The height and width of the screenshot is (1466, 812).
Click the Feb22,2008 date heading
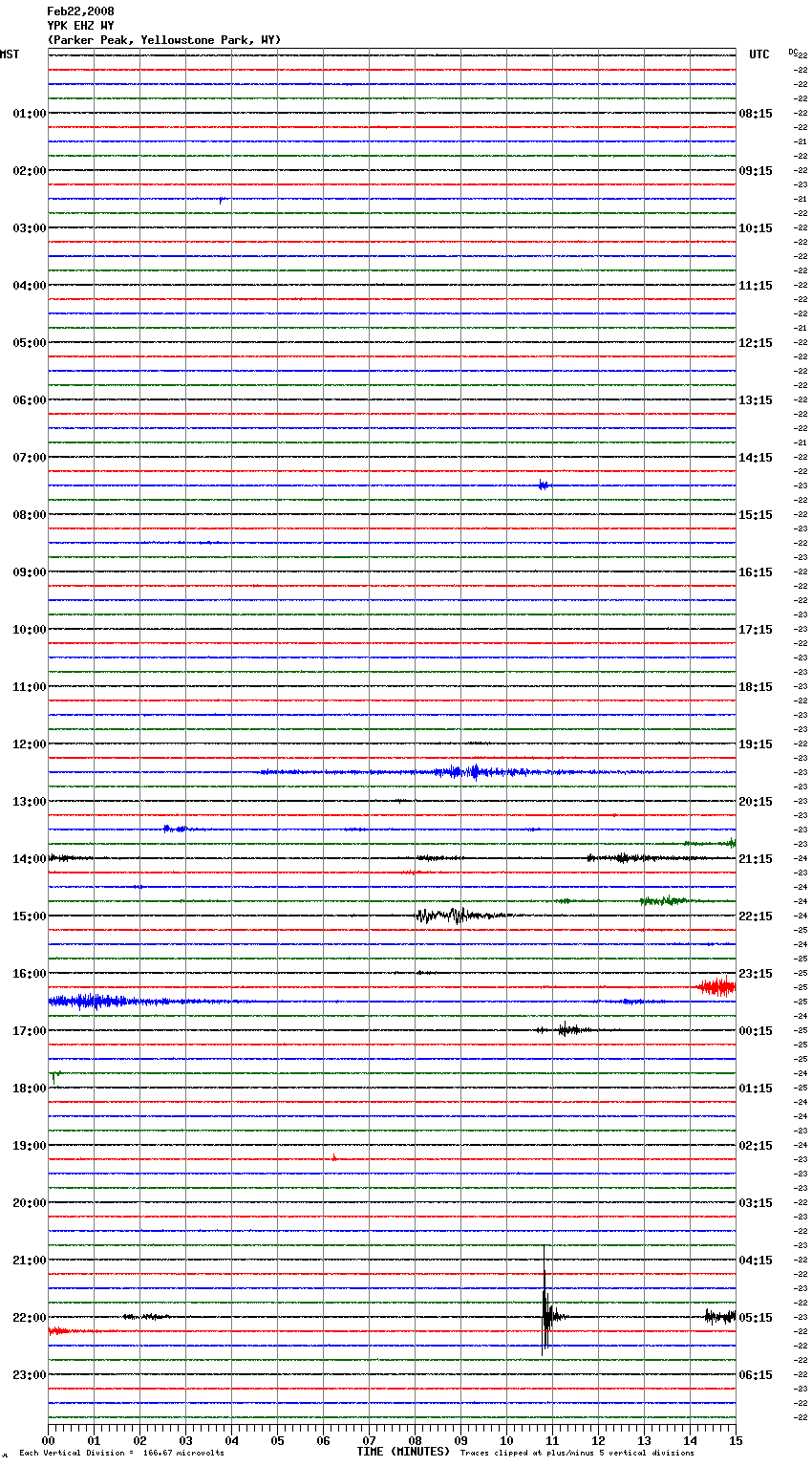(80, 11)
